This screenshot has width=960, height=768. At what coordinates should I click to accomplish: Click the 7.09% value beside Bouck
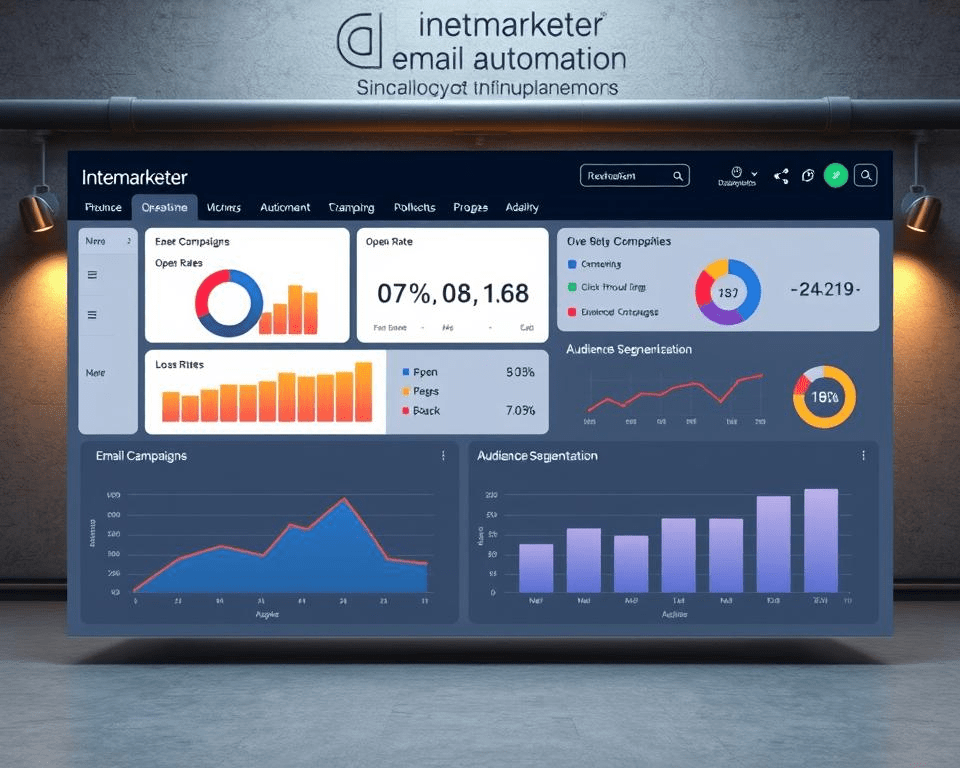520,410
